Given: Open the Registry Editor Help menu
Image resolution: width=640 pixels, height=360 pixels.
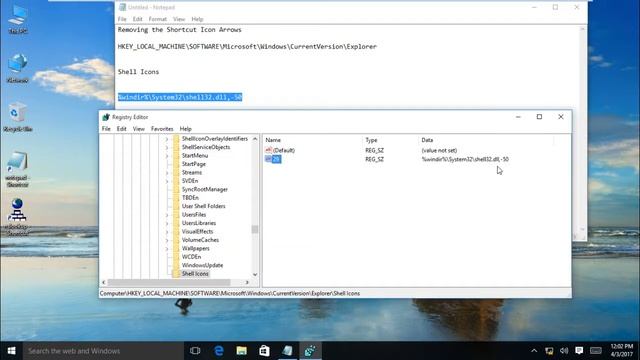Looking at the screenshot, I should tap(186, 129).
